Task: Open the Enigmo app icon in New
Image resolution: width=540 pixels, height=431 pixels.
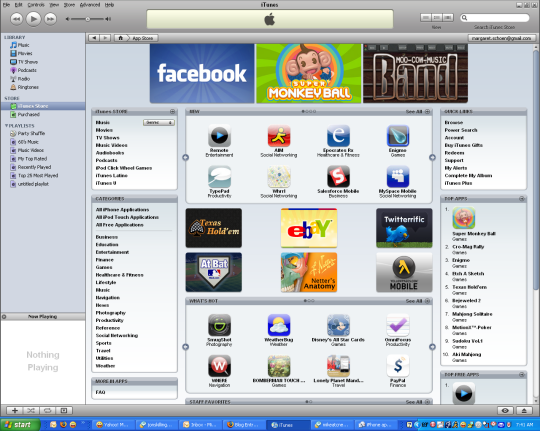Action: tap(398, 136)
